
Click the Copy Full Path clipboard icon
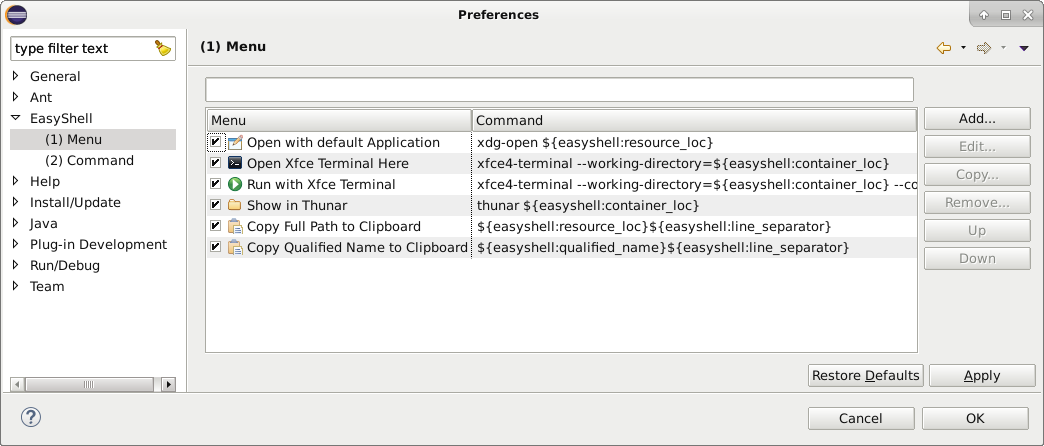(235, 226)
